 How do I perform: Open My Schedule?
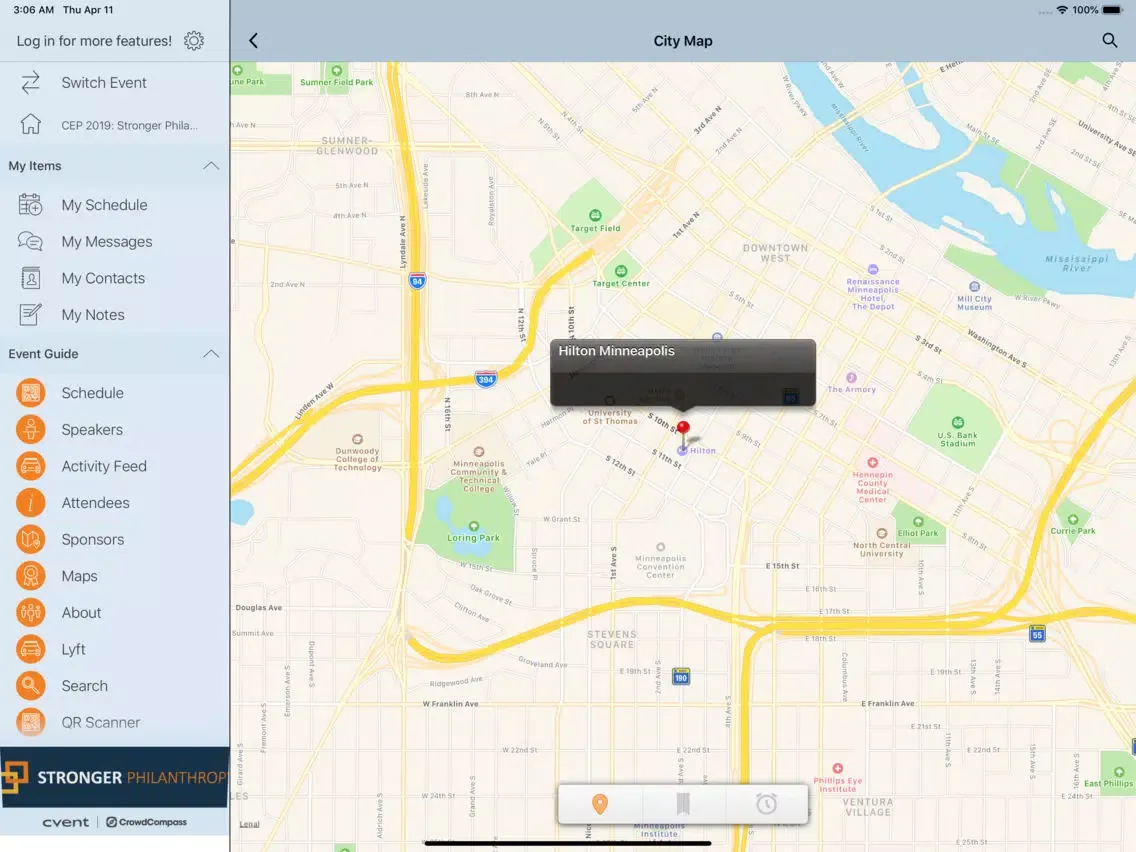114,205
